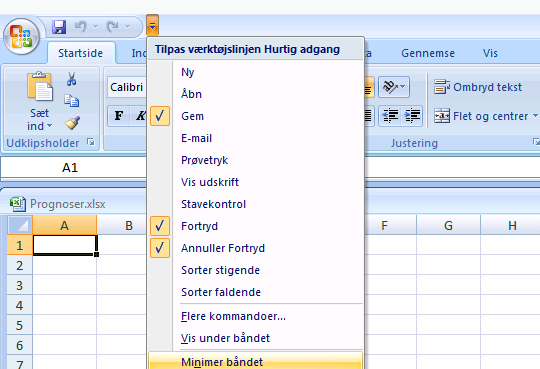Select column F header
Viewport: 540px width, 369px height.
[391, 225]
